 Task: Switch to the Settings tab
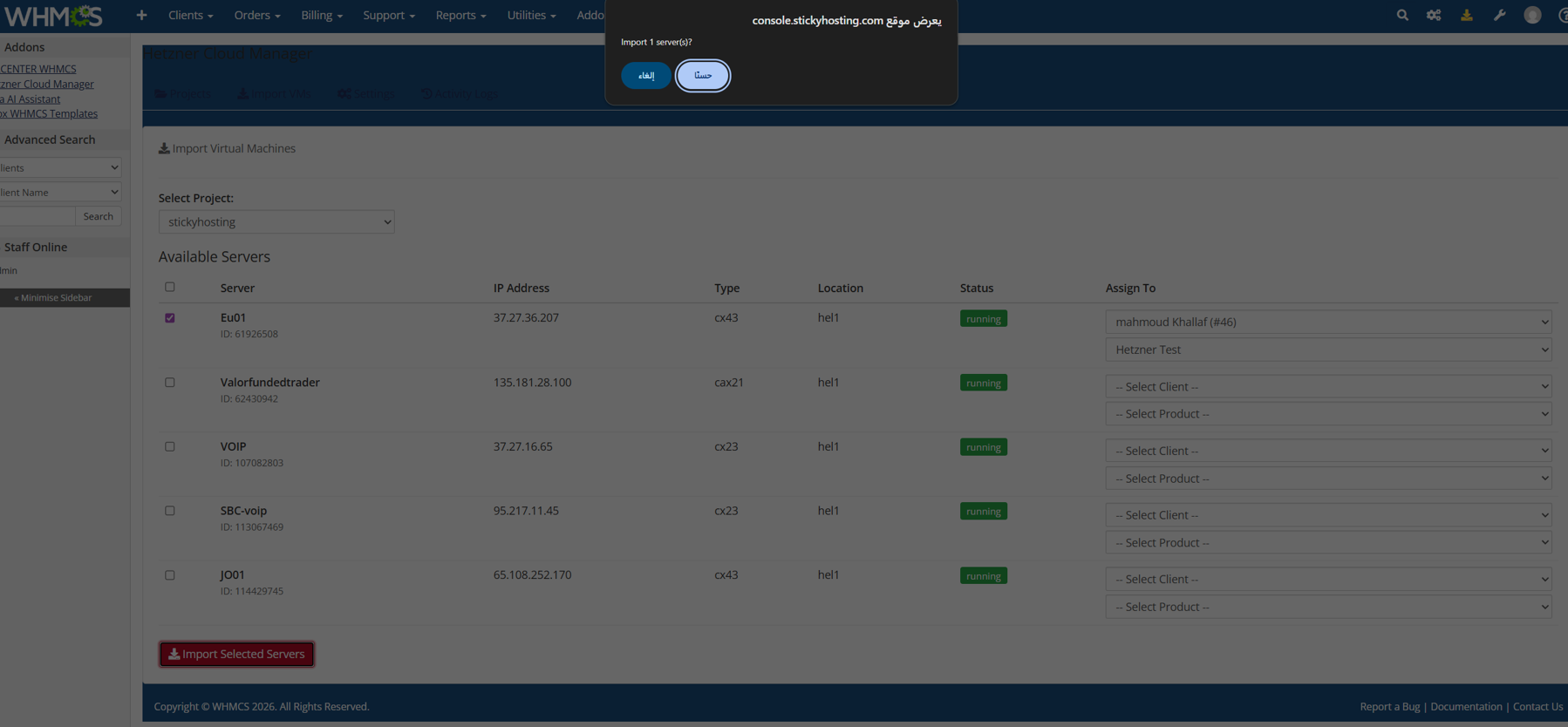pos(365,93)
